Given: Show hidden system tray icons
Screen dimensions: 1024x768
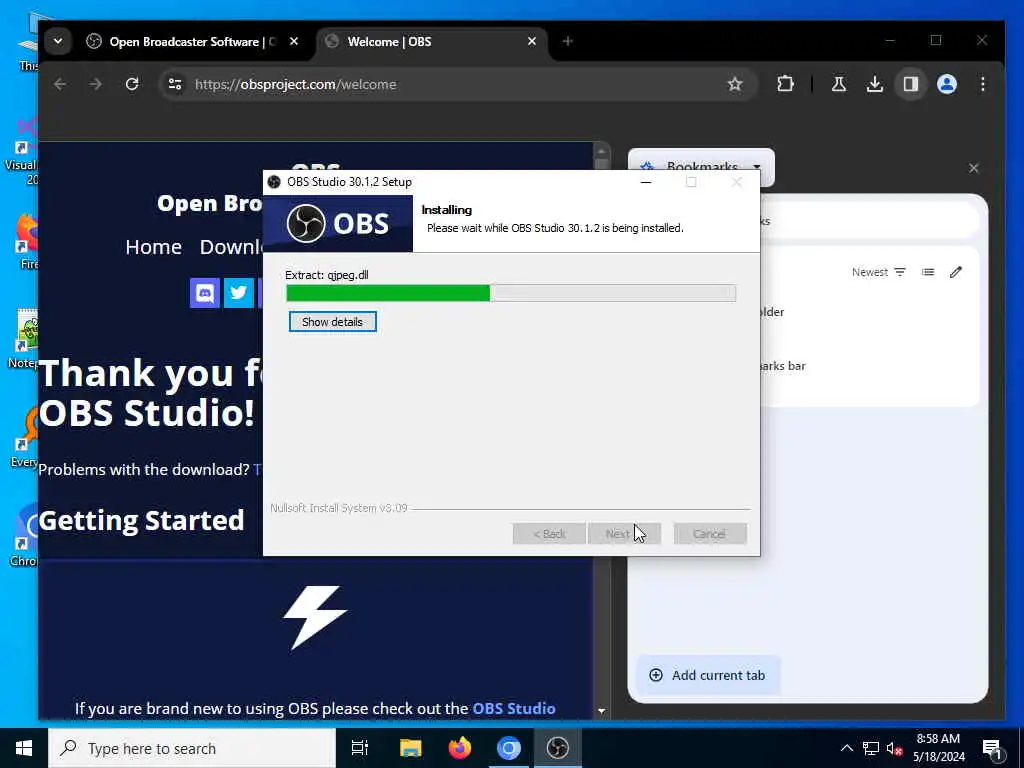Looking at the screenshot, I should [846, 748].
